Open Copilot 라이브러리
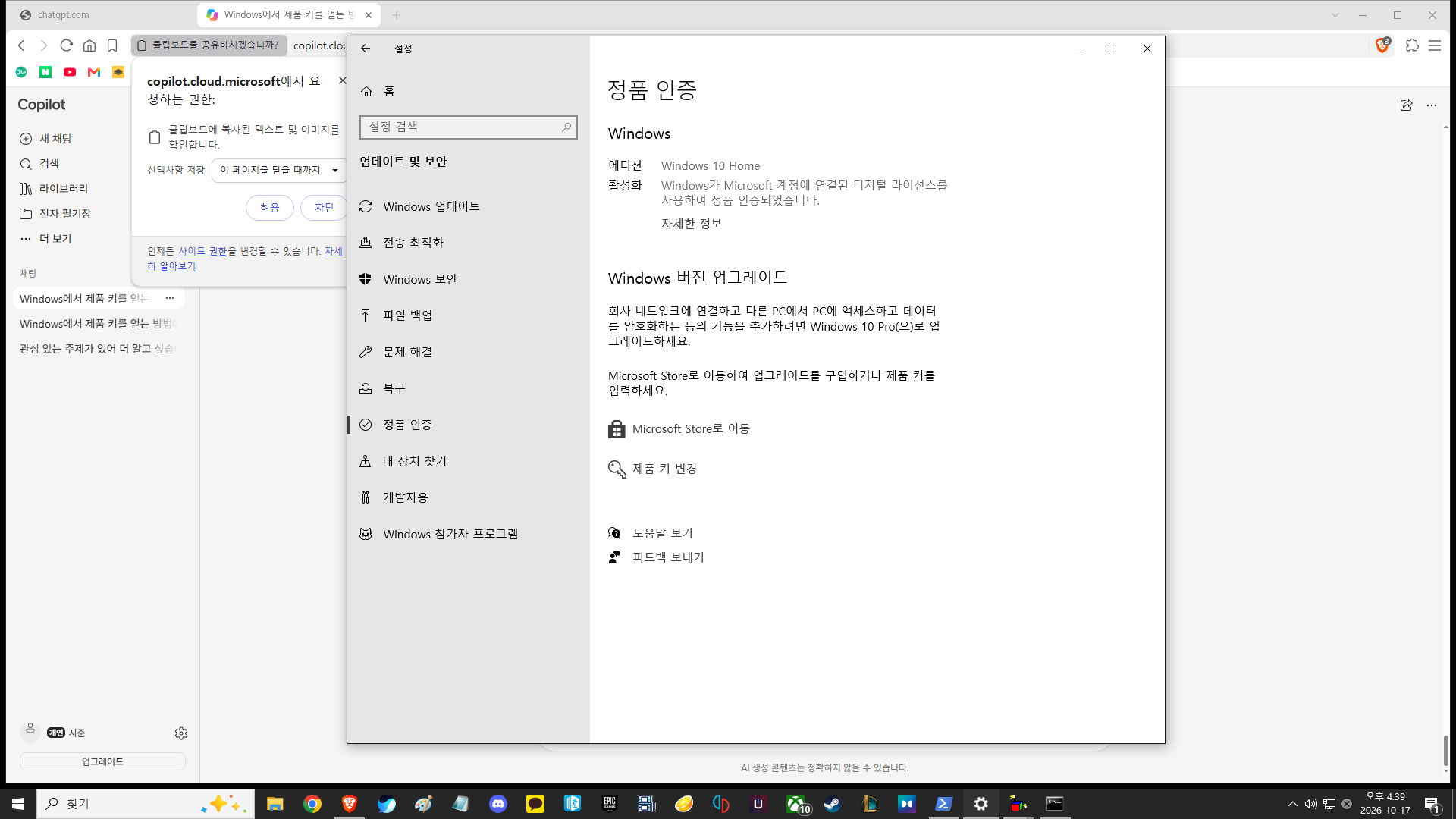This screenshot has width=1456, height=819. 53,189
